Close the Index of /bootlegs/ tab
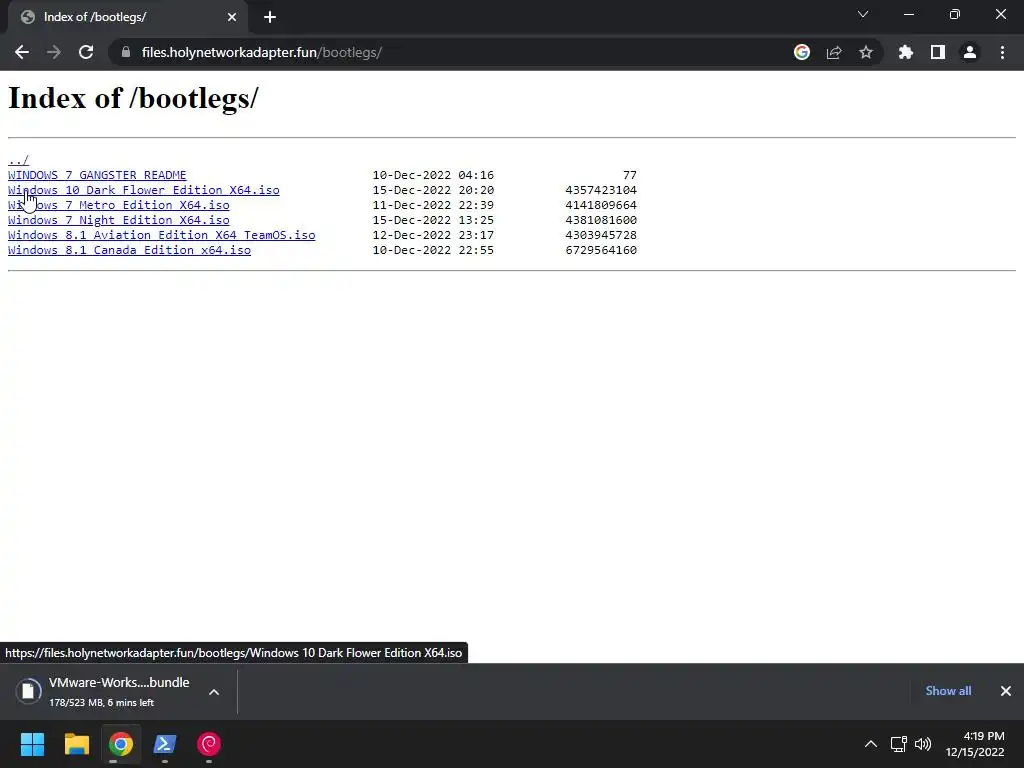The width and height of the screenshot is (1024, 768). (232, 17)
